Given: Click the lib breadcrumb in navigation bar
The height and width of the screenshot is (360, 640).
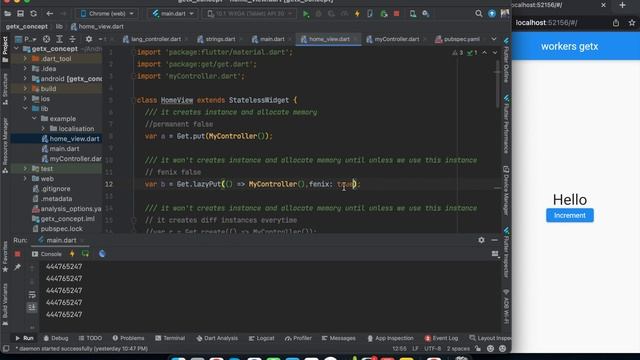Looking at the screenshot, I should pyautogui.click(x=59, y=27).
